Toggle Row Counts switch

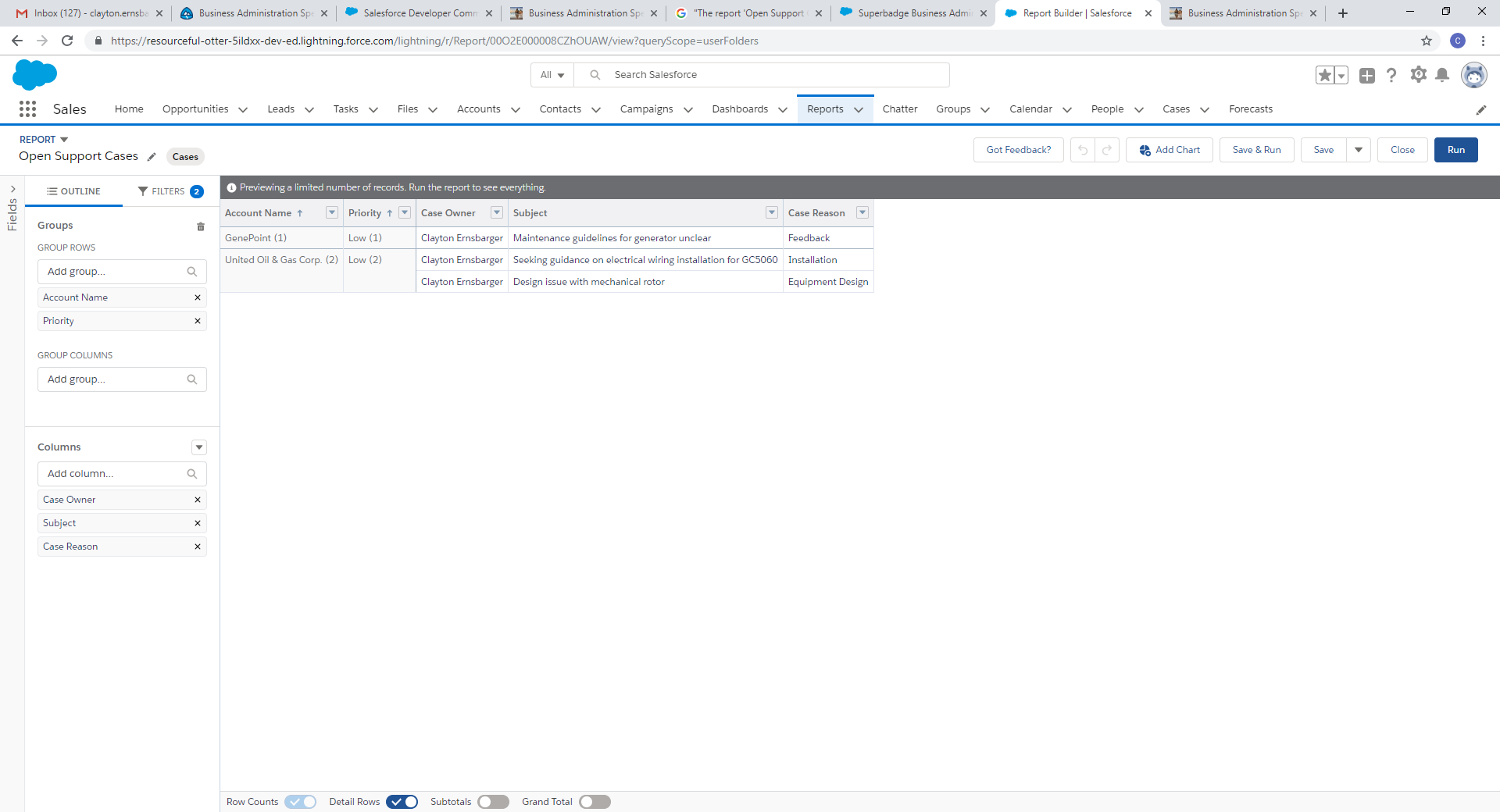point(301,802)
